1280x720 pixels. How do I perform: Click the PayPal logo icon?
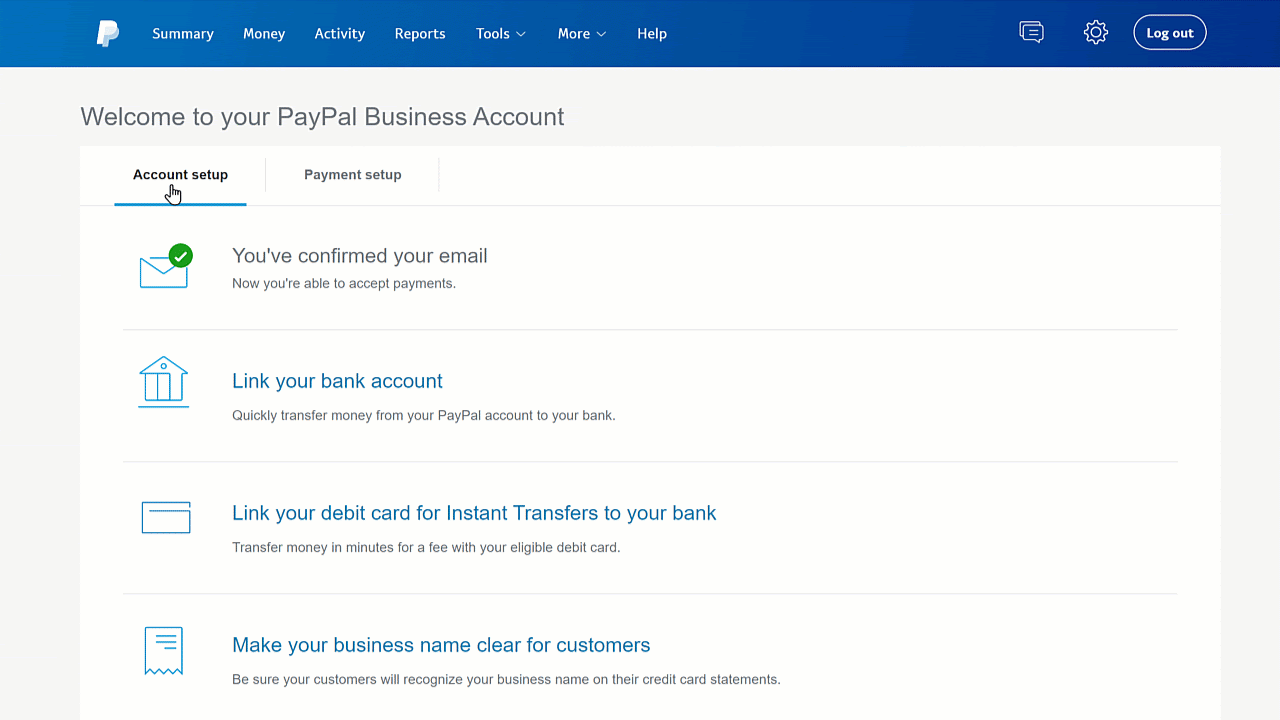[x=107, y=33]
